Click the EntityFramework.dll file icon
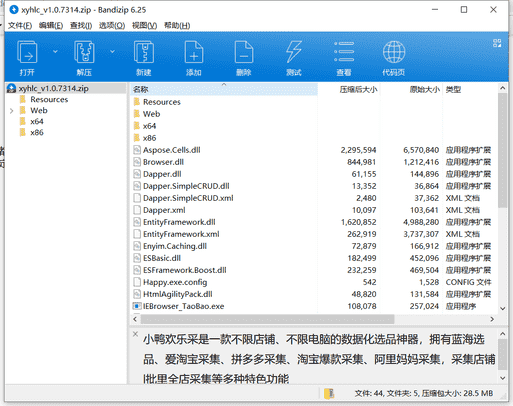Image resolution: width=513 pixels, height=406 pixels. [137, 222]
